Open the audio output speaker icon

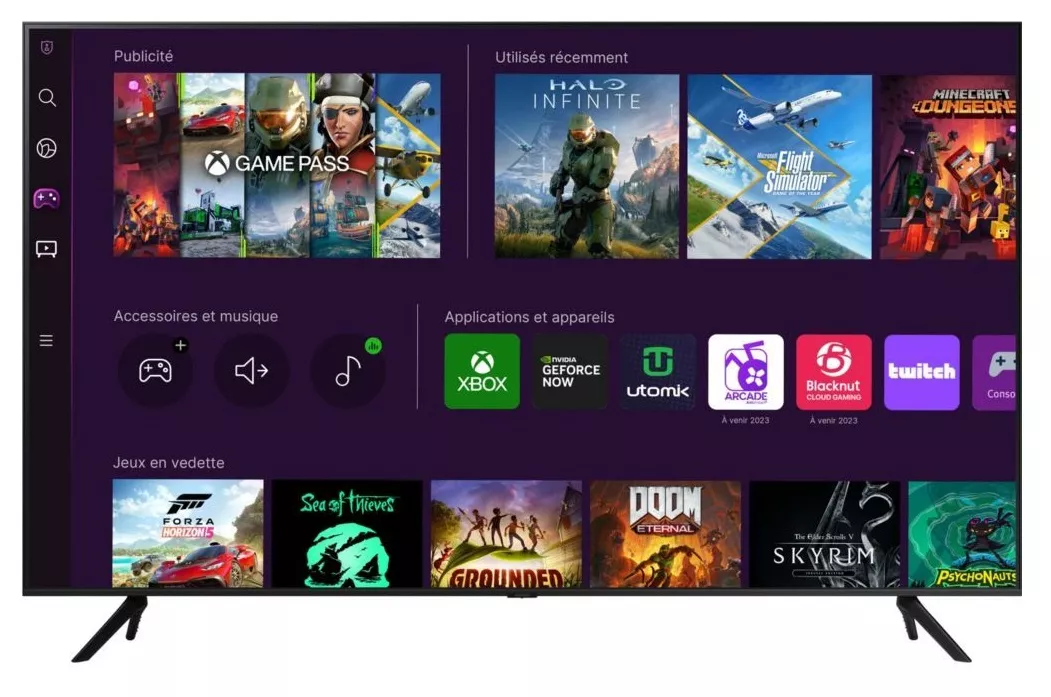point(251,371)
